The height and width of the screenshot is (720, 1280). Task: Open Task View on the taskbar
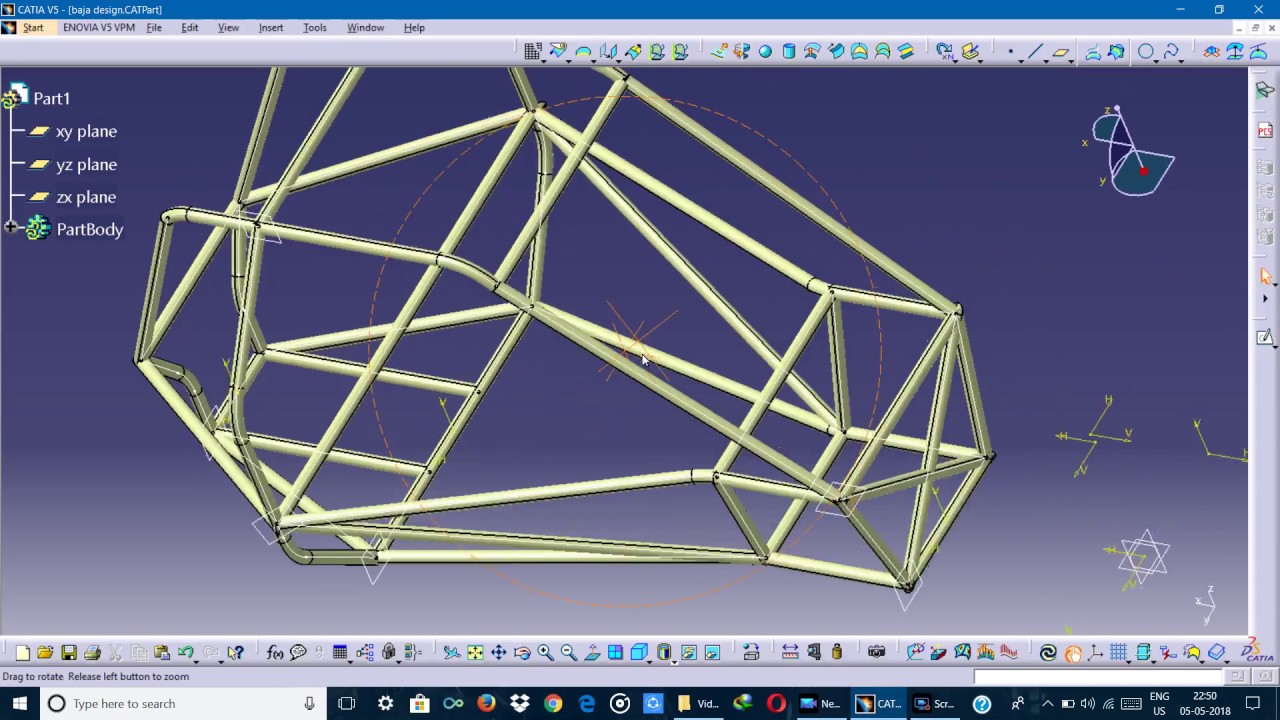pos(347,703)
